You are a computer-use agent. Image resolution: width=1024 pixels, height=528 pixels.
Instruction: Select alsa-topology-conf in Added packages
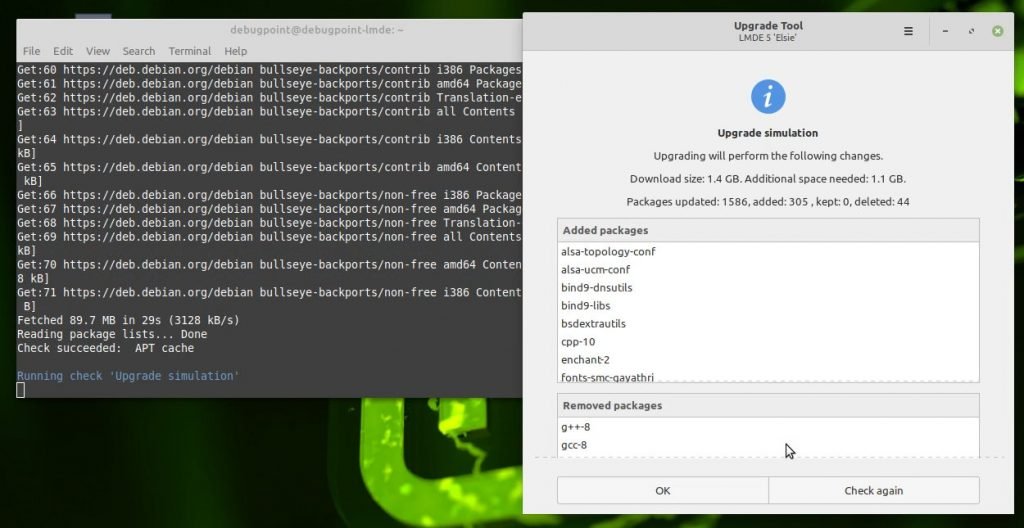tap(608, 252)
